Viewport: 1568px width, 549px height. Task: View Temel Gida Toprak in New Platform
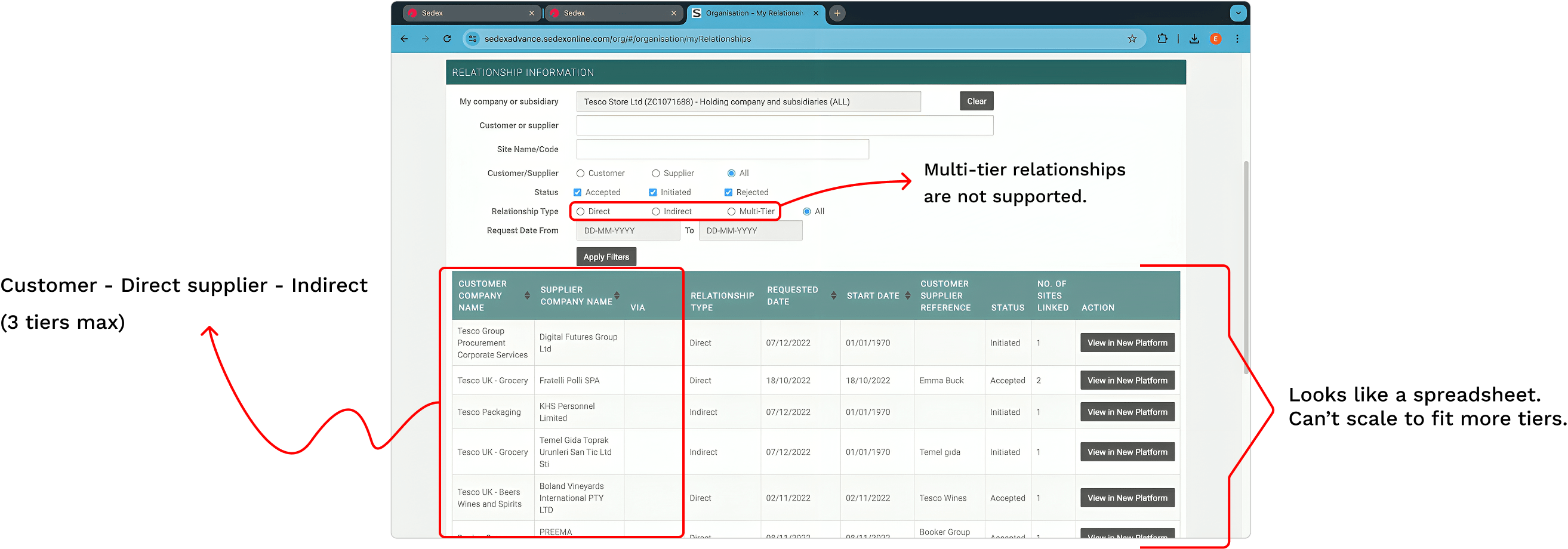(x=1127, y=452)
